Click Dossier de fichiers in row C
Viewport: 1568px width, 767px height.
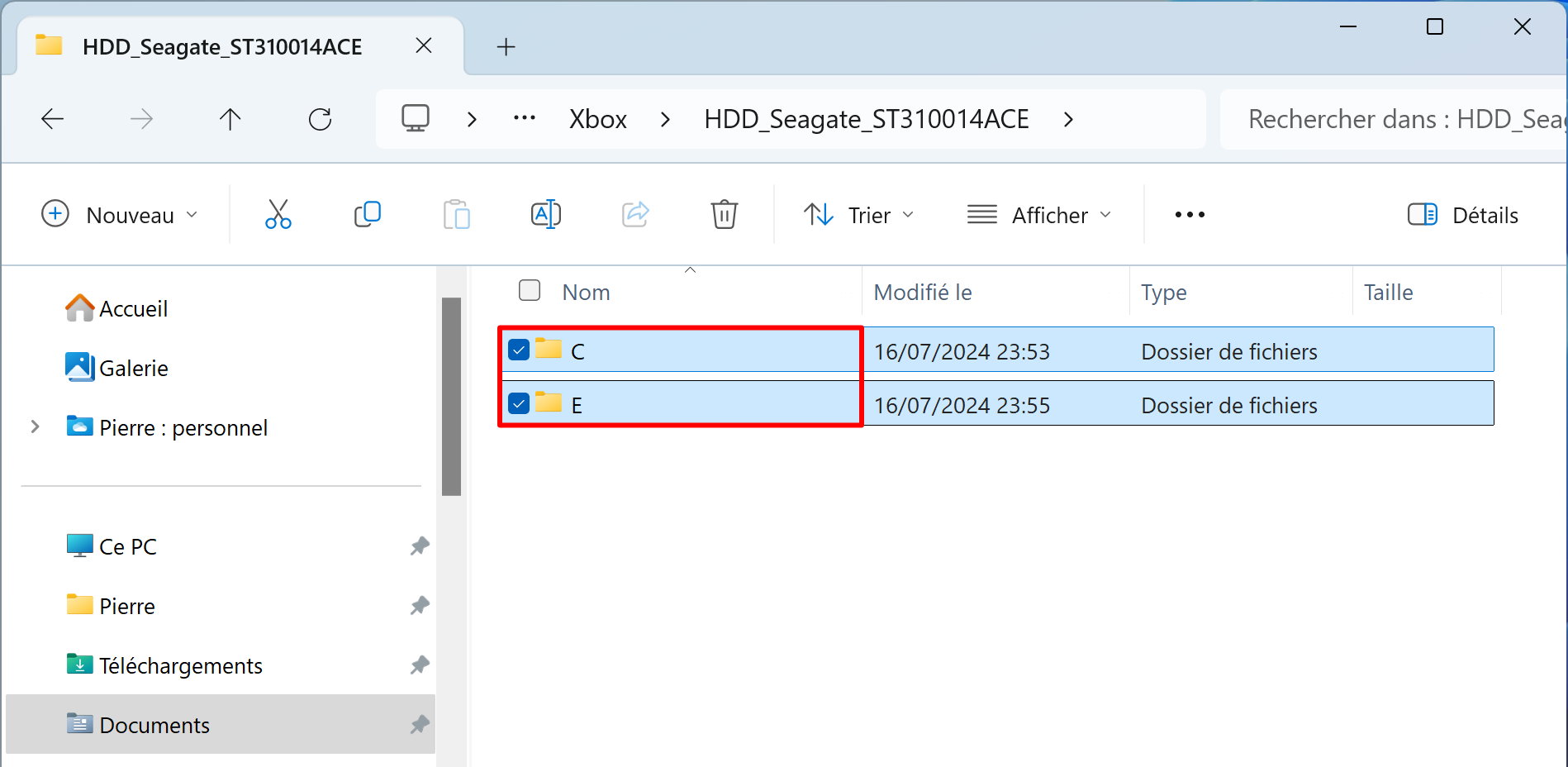1229,352
